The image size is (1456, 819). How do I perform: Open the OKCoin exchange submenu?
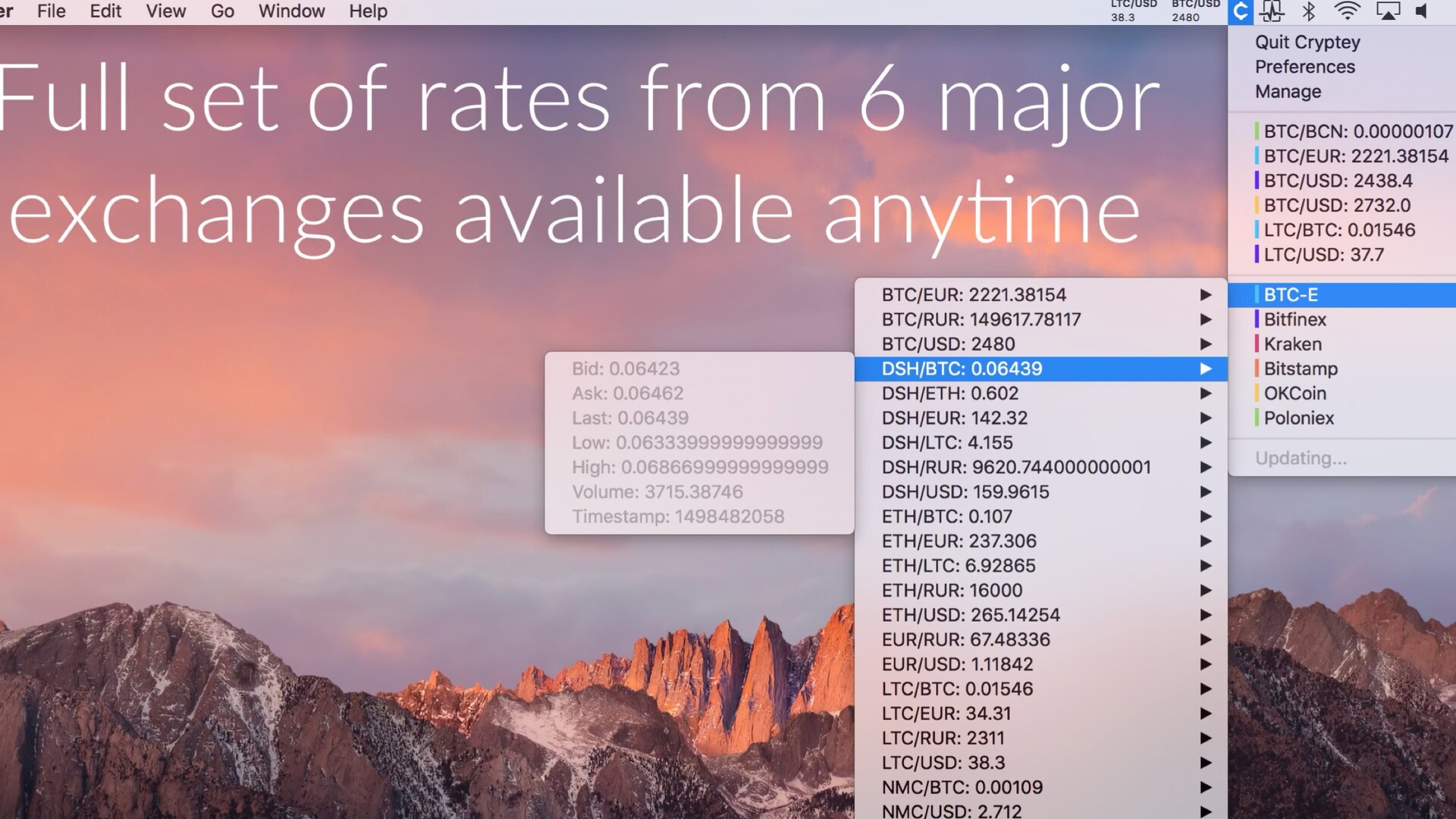point(1342,394)
